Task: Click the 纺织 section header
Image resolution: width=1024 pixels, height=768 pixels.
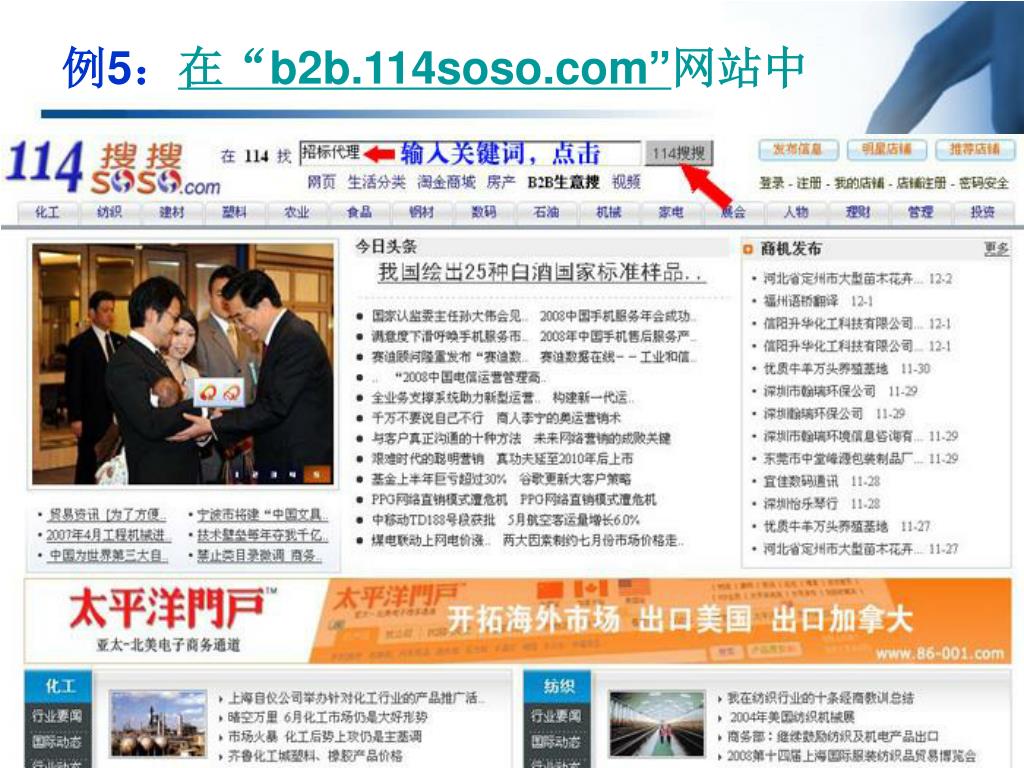Action: pyautogui.click(x=558, y=686)
